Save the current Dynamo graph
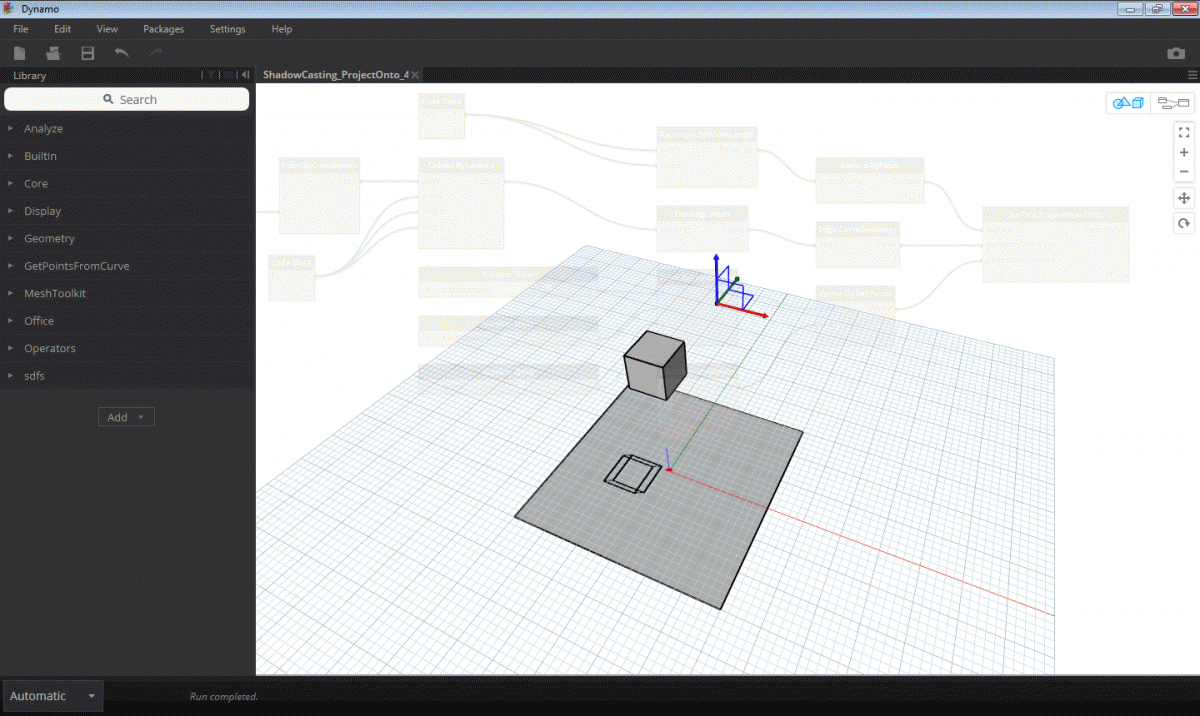This screenshot has width=1200, height=716. click(88, 53)
